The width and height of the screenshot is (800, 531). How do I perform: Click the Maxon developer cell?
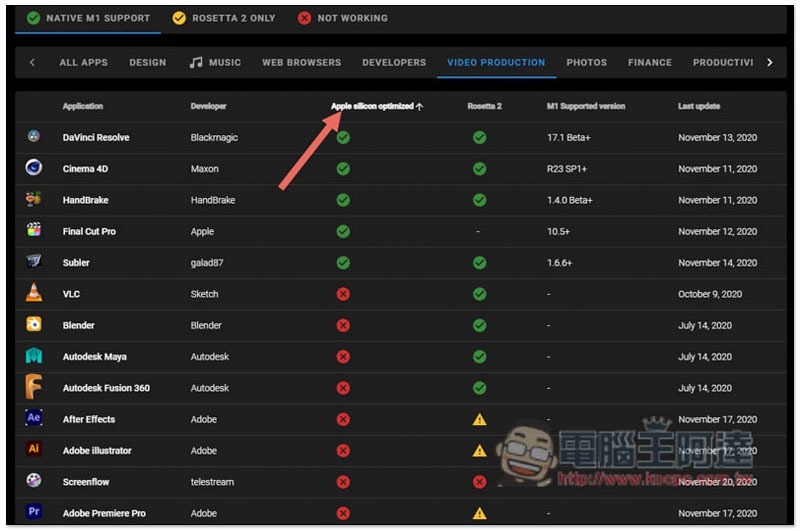(205, 169)
